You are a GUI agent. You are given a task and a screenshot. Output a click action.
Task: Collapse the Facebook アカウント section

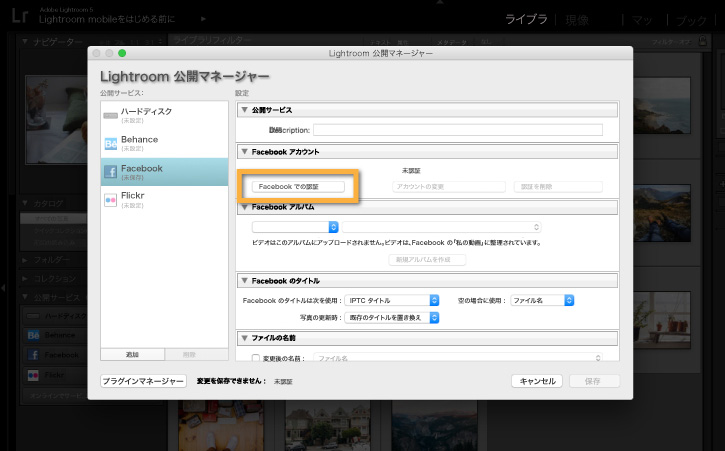(245, 152)
